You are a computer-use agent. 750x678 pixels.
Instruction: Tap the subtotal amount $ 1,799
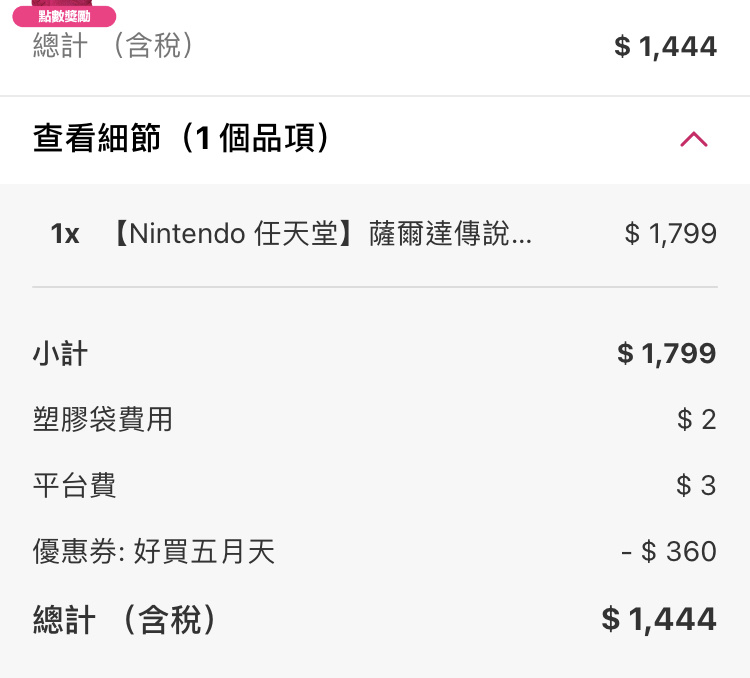tap(667, 354)
